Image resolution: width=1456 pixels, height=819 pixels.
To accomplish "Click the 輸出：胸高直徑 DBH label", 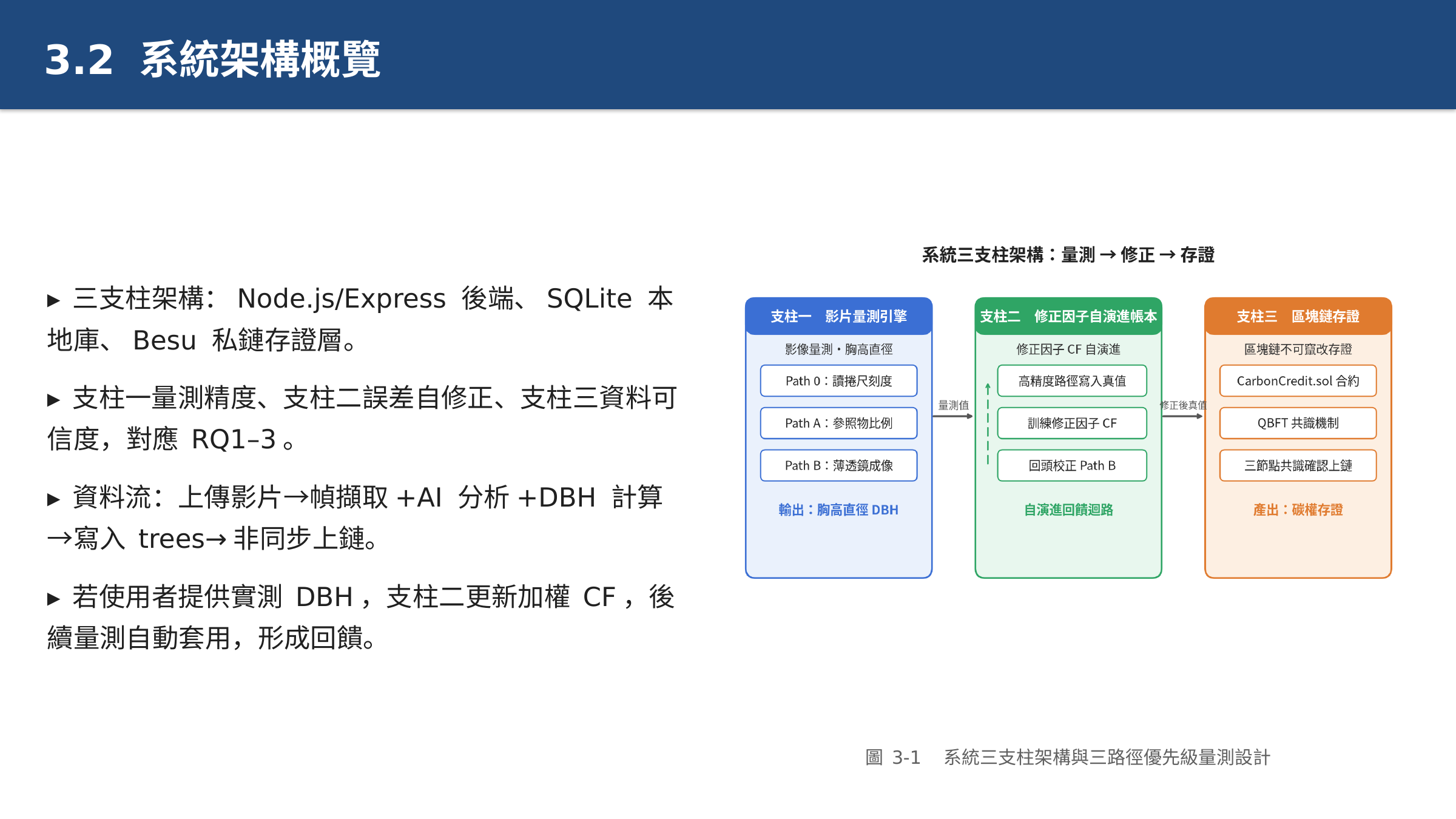I will [x=838, y=510].
